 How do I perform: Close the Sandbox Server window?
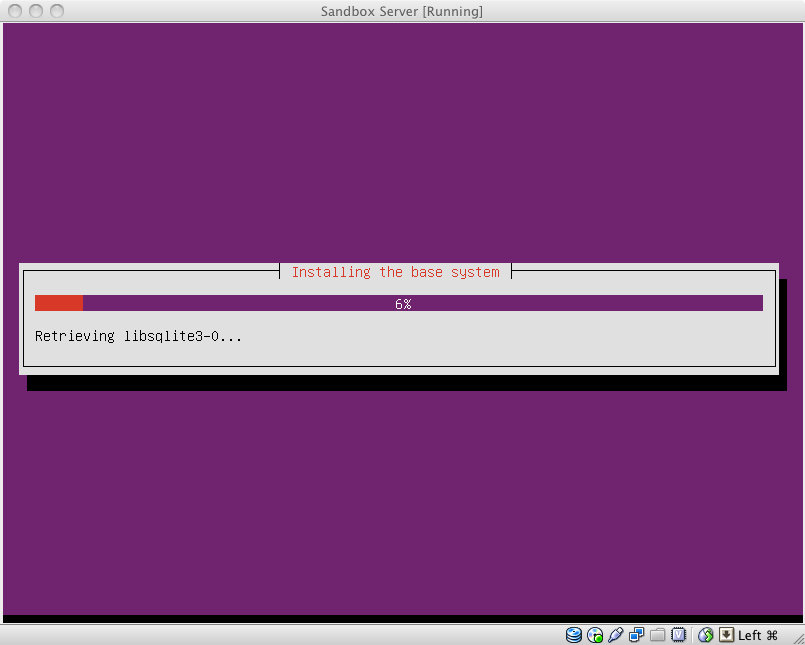click(x=15, y=11)
